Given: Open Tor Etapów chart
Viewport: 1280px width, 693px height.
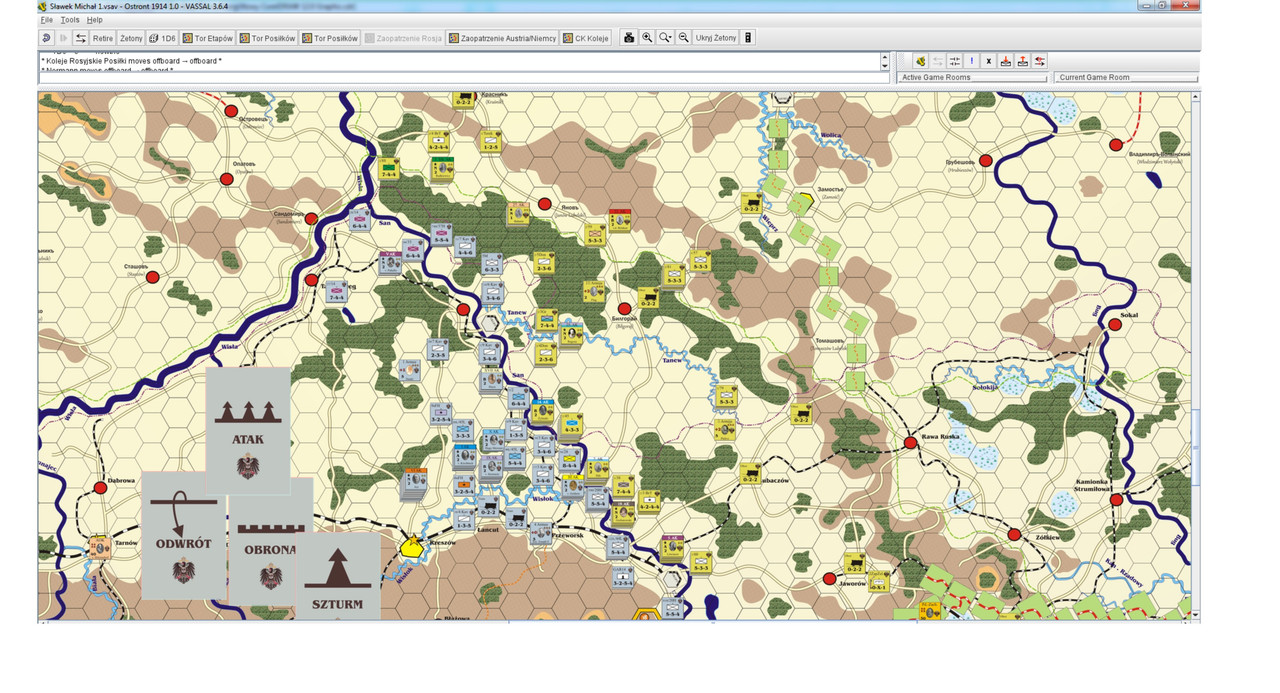Looking at the screenshot, I should click(x=207, y=38).
